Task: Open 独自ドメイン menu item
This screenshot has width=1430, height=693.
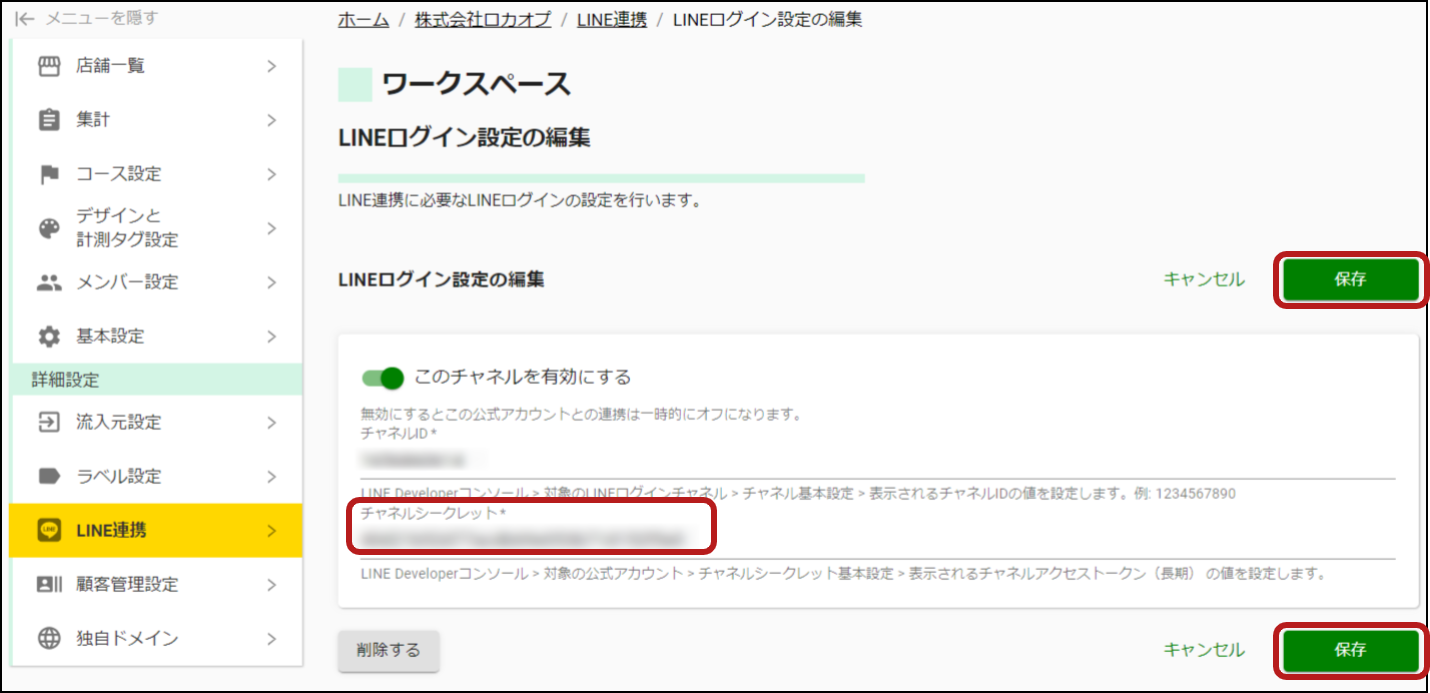Action: (156, 638)
